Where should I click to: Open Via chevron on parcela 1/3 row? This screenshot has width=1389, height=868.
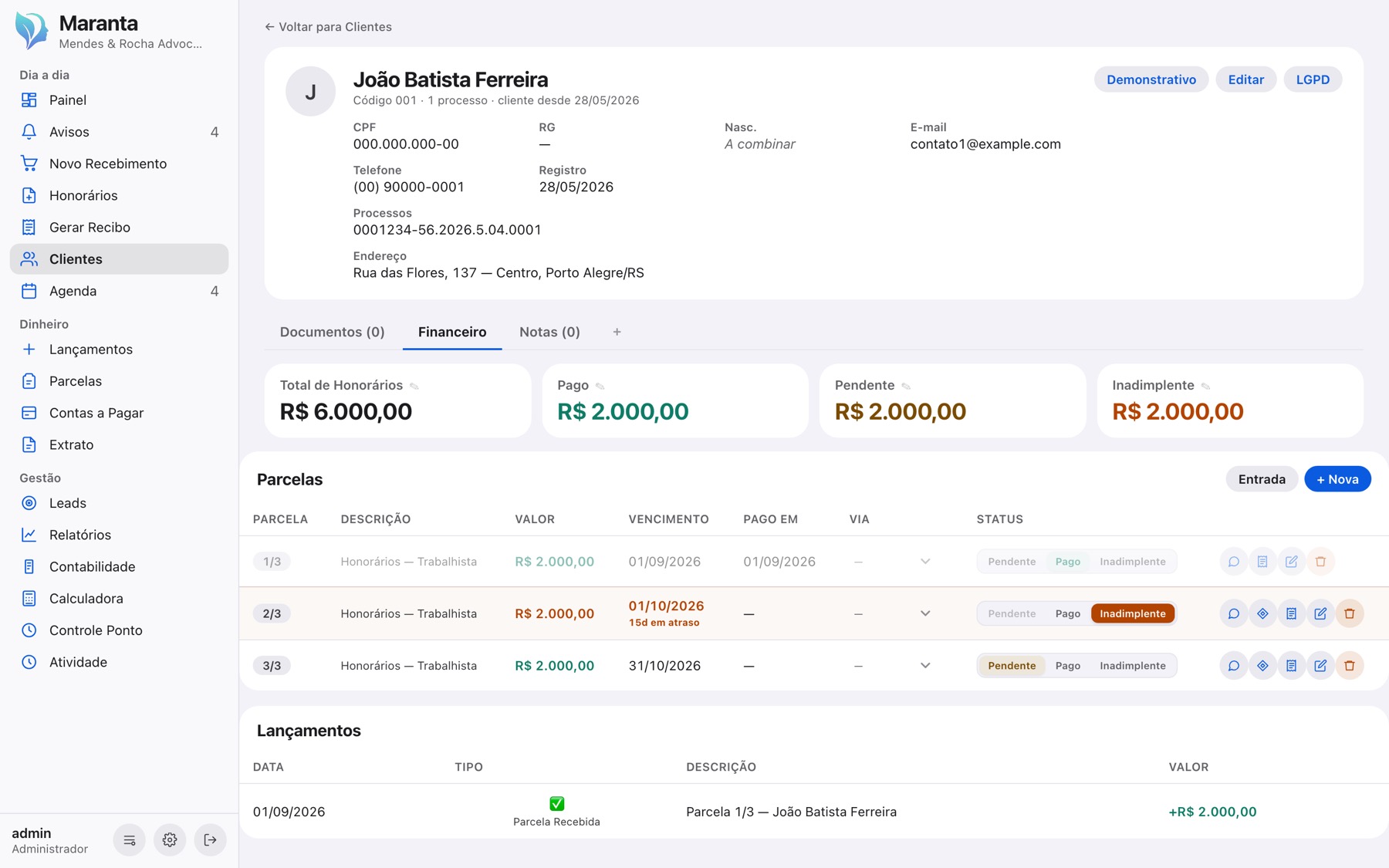[x=925, y=561]
